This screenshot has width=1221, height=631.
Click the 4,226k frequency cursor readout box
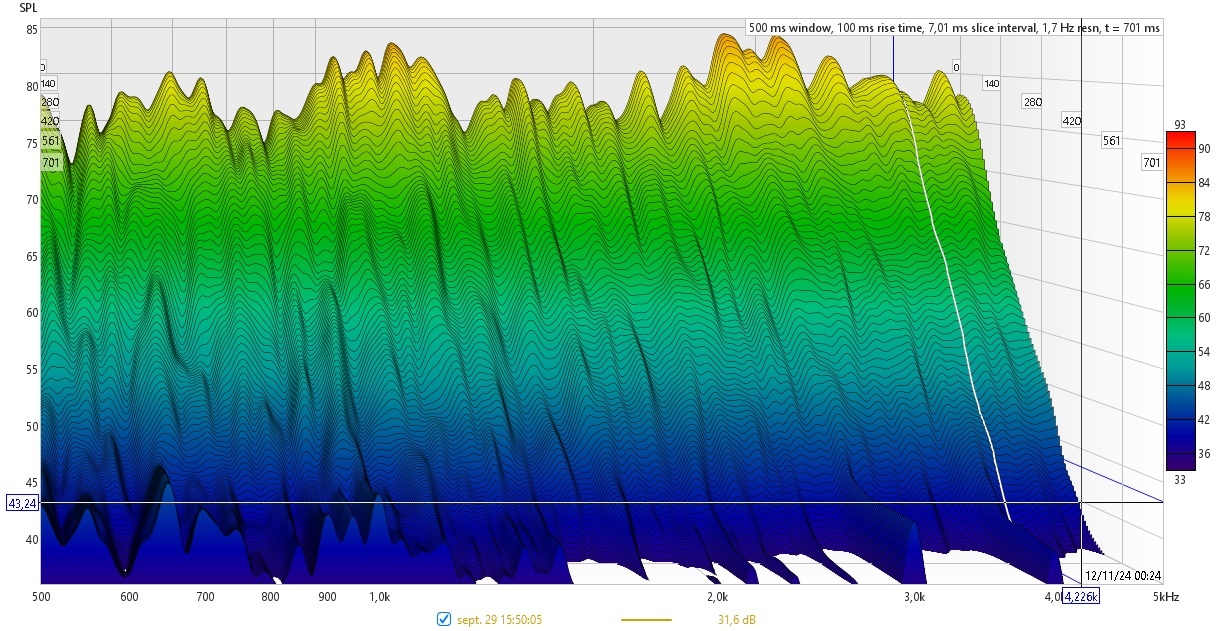click(1081, 597)
